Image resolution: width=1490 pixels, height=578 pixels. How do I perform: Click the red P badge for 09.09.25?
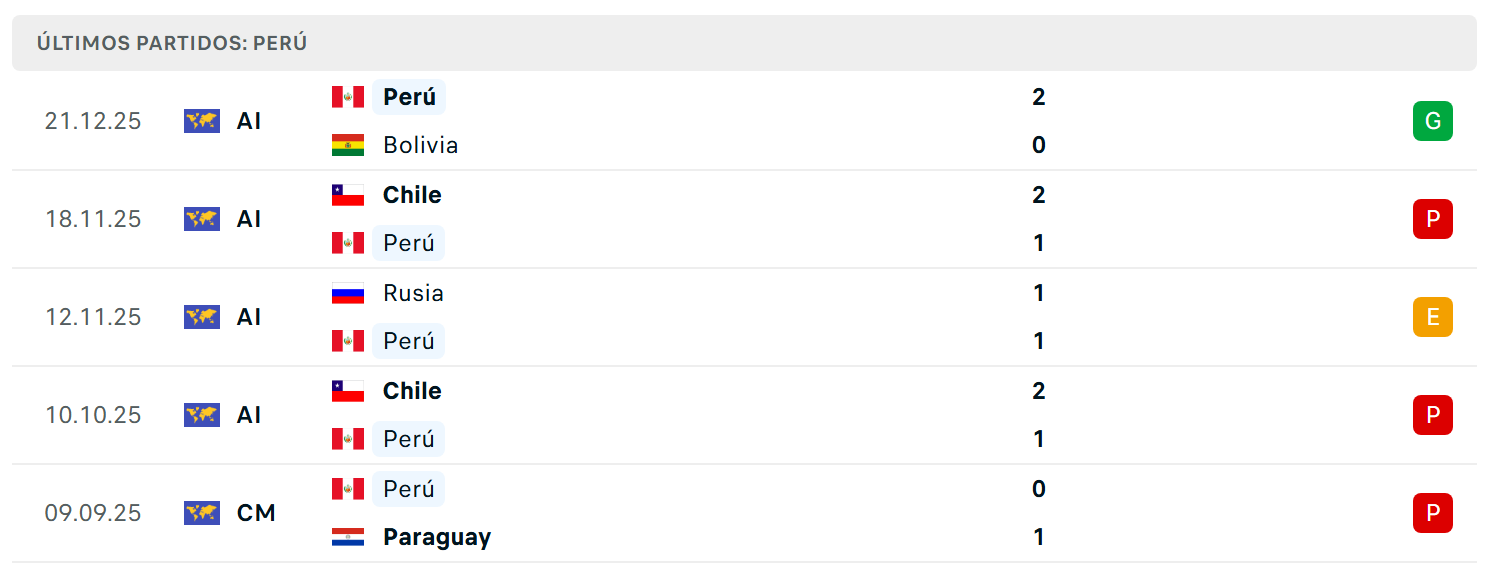coord(1432,513)
